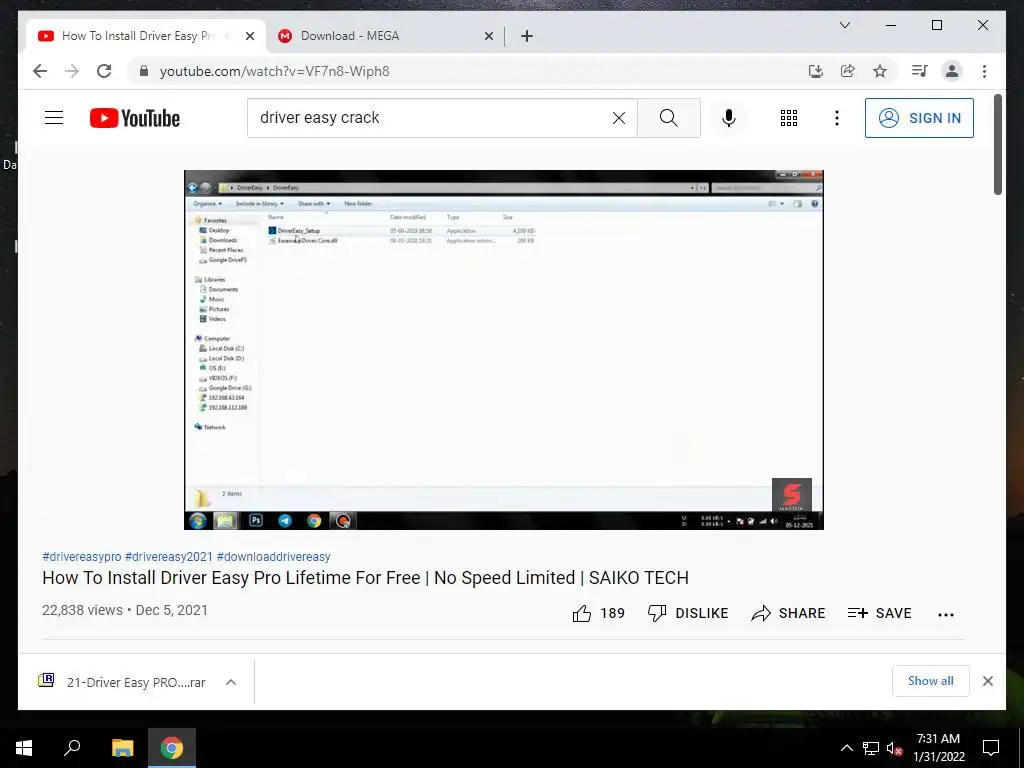Image resolution: width=1024 pixels, height=768 pixels.
Task: Open the Chrome three-dot menu
Action: (984, 71)
